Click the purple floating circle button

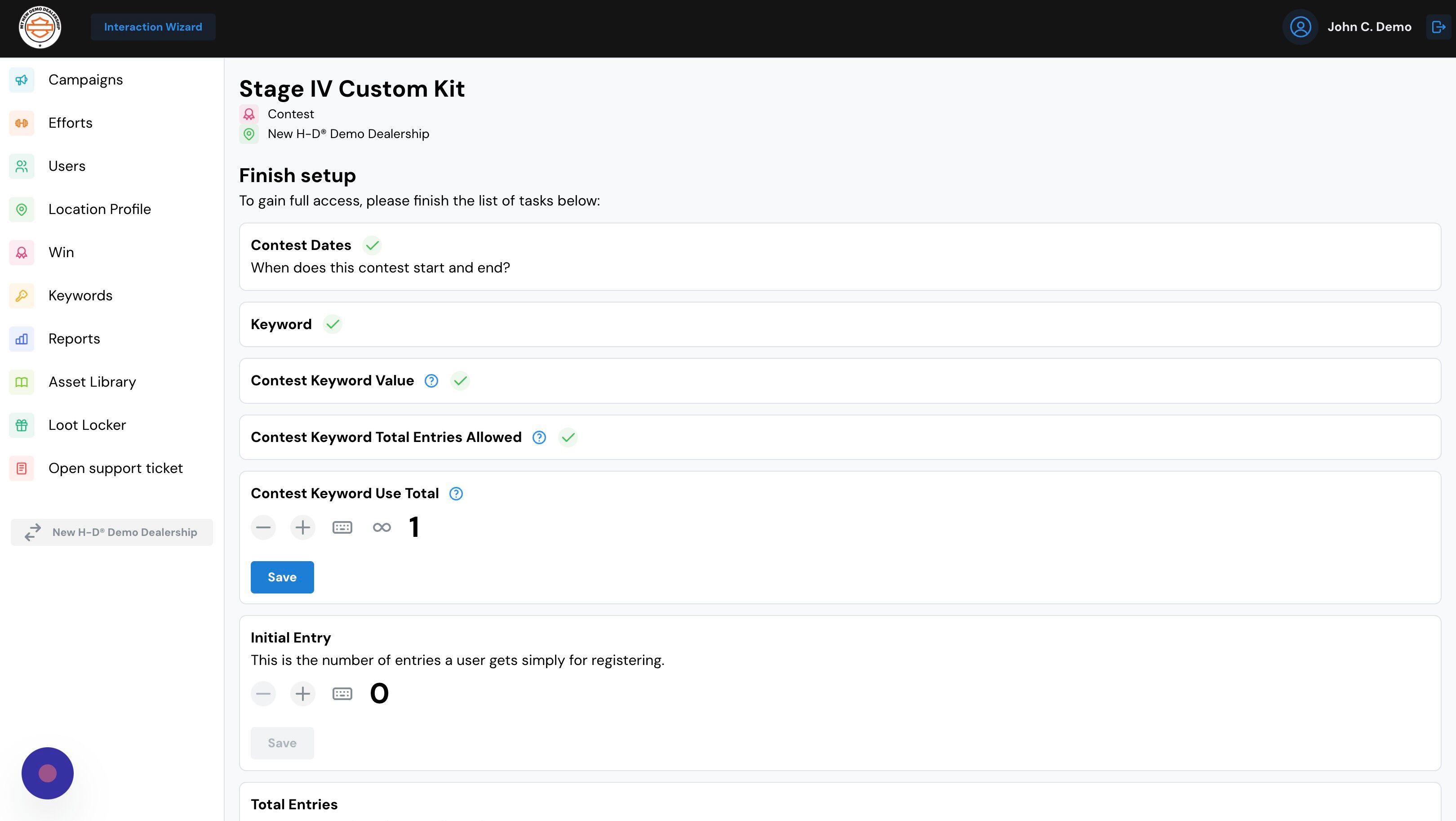48,773
